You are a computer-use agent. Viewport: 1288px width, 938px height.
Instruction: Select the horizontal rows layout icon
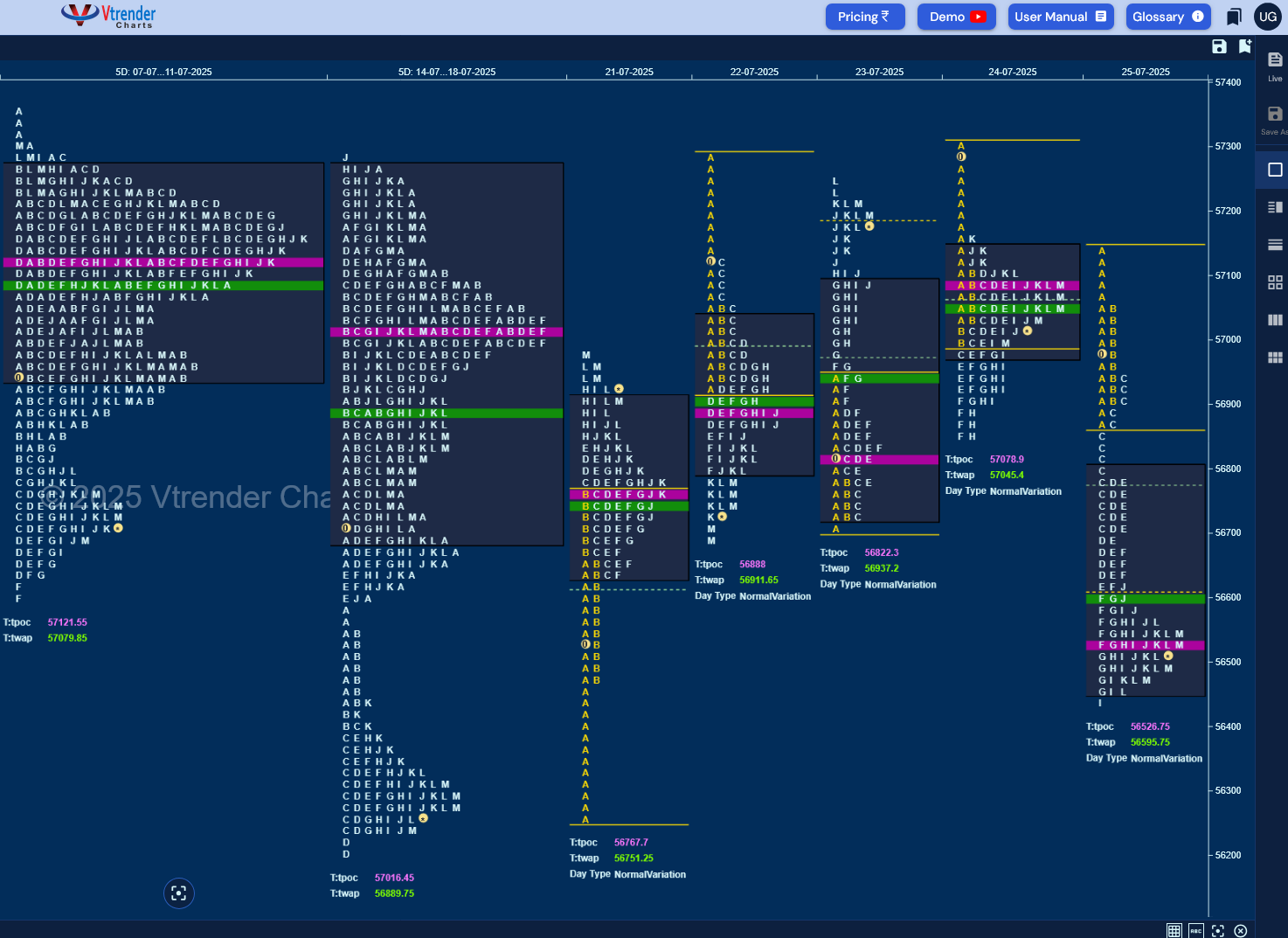coord(1275,245)
